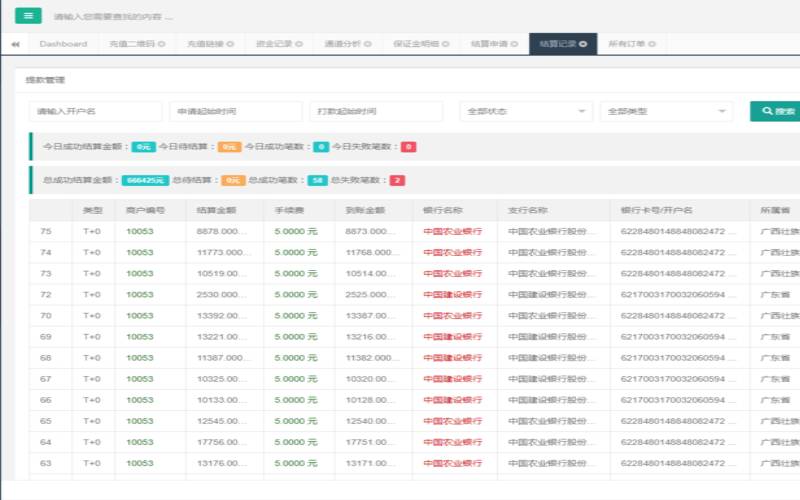Click the 广东省 province cell in row 72
Image resolution: width=800 pixels, height=500 pixels.
(x=774, y=294)
